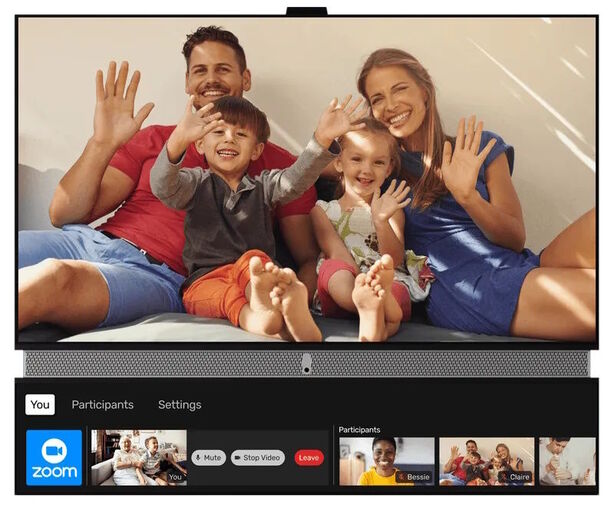Leave the meeting with the red button
This screenshot has width=614, height=505.
point(309,458)
